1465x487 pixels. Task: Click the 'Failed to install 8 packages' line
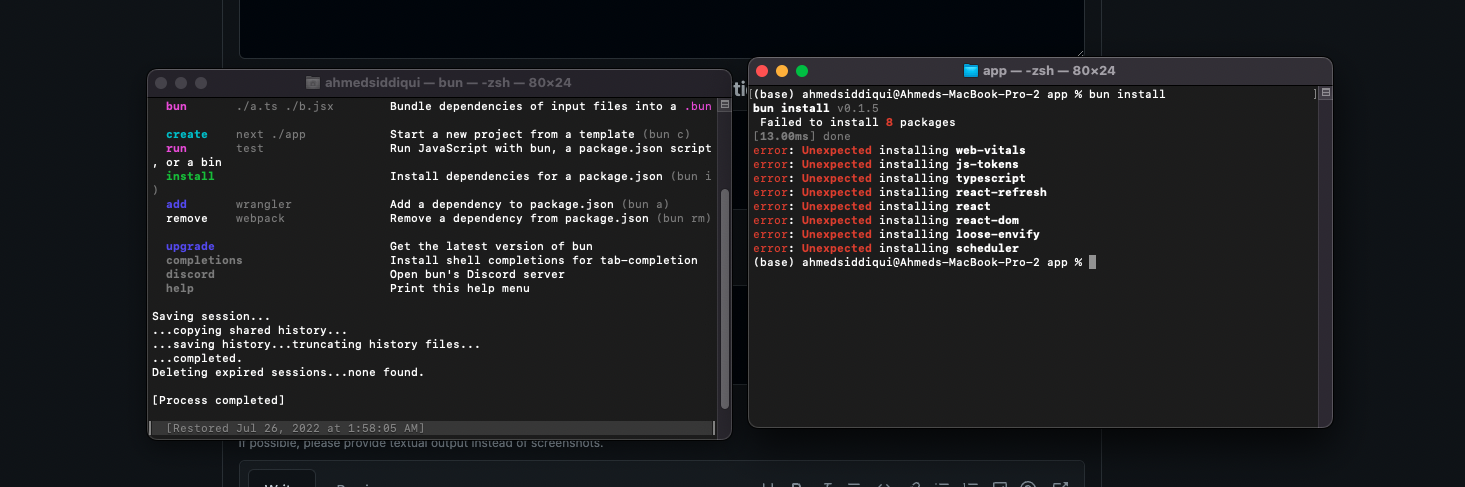tap(858, 122)
